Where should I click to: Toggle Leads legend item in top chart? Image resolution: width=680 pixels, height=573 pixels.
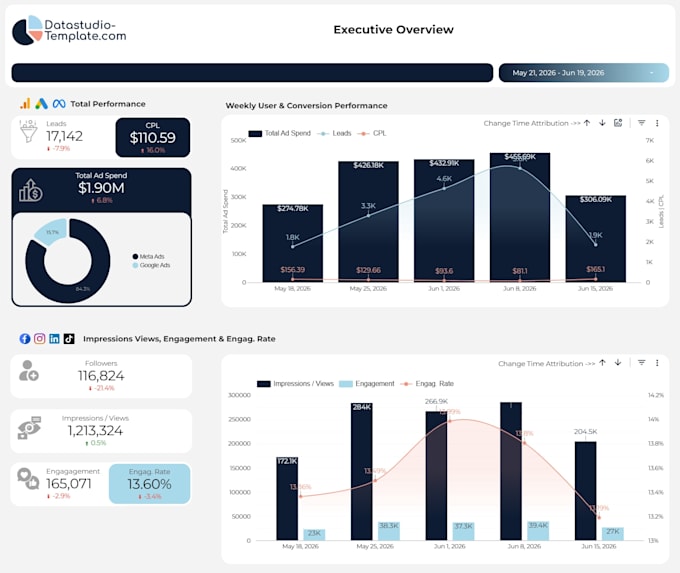pos(334,133)
